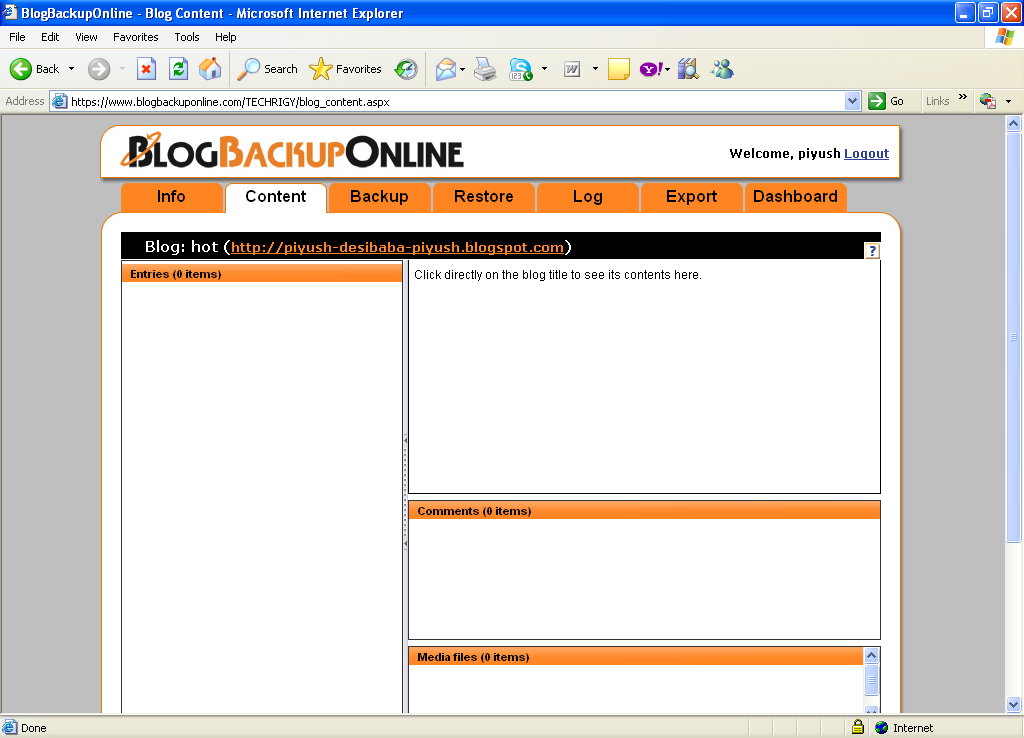
Task: Open the Back history dropdown arrow
Action: [71, 69]
